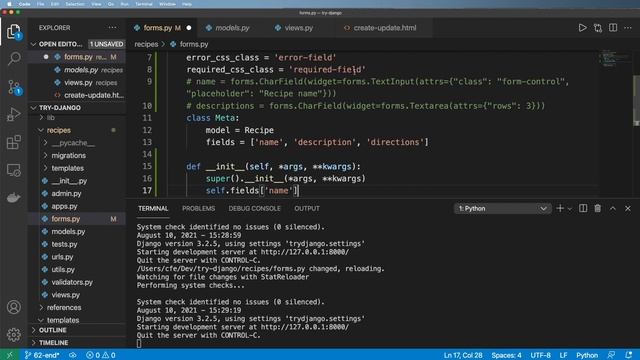Close the terminal panel
640x360 pixels.
tap(628, 208)
